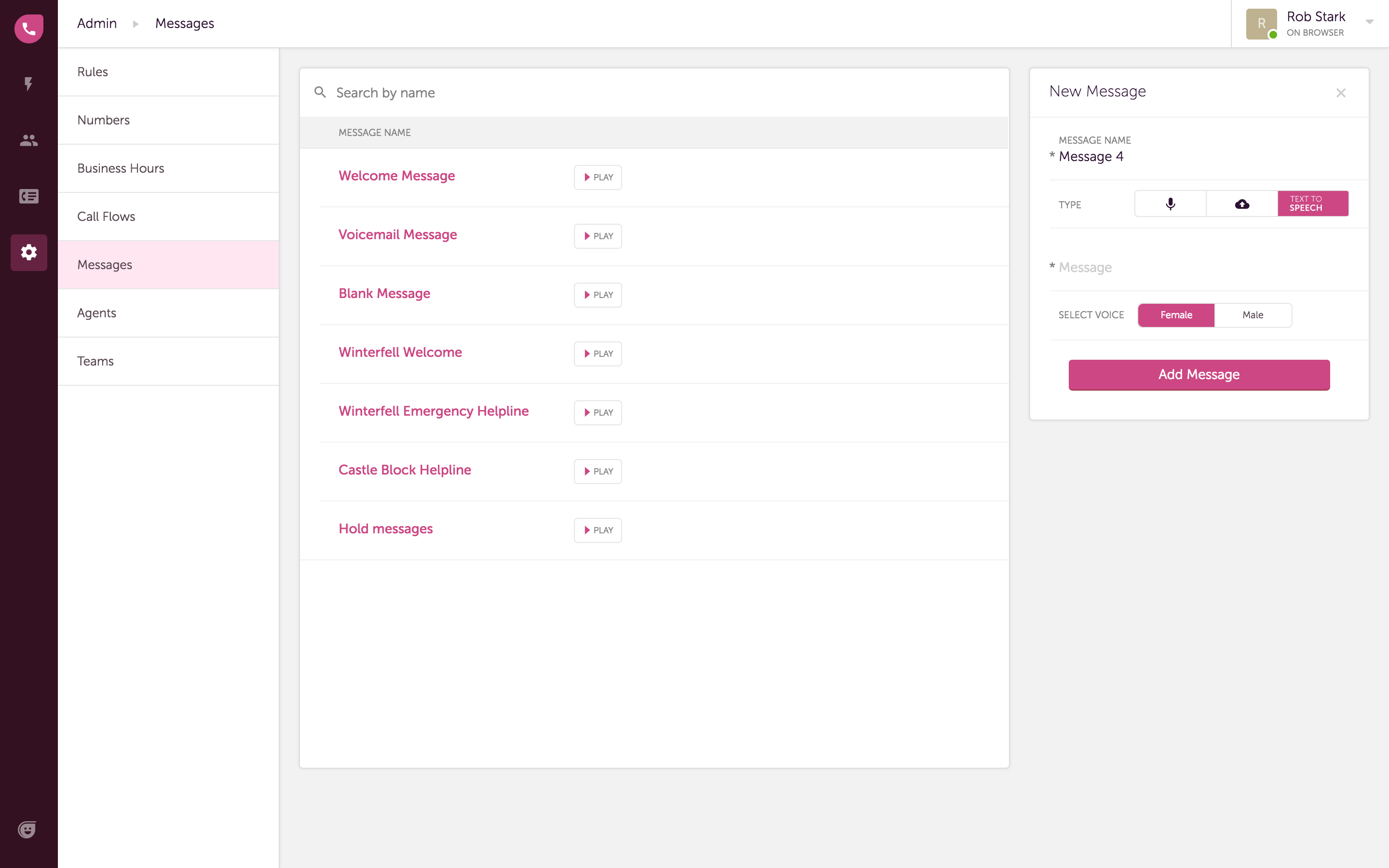The height and width of the screenshot is (868, 1389).
Task: Click the settings gear icon
Action: pyautogui.click(x=29, y=252)
